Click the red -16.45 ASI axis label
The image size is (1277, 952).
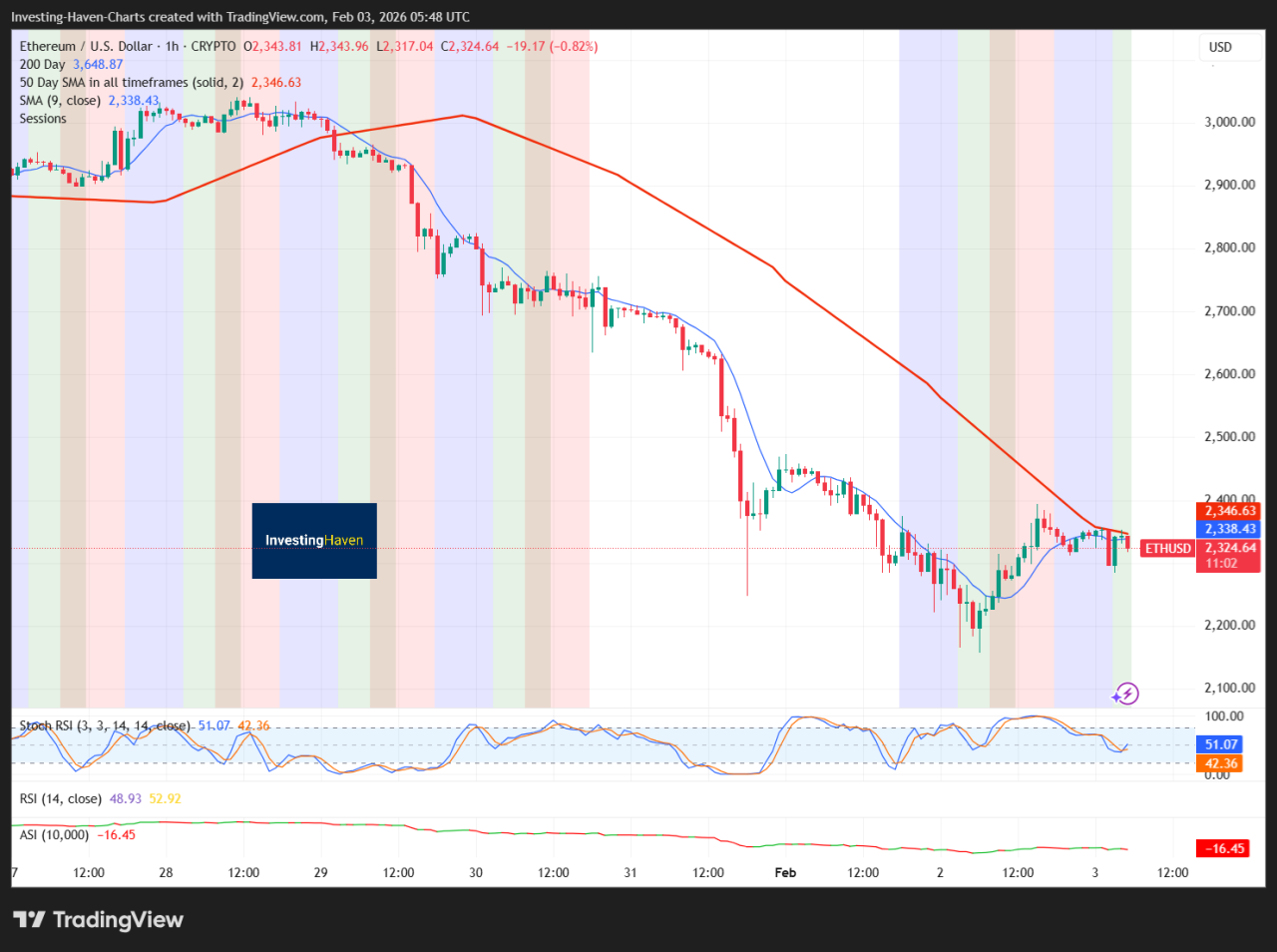(x=1226, y=848)
